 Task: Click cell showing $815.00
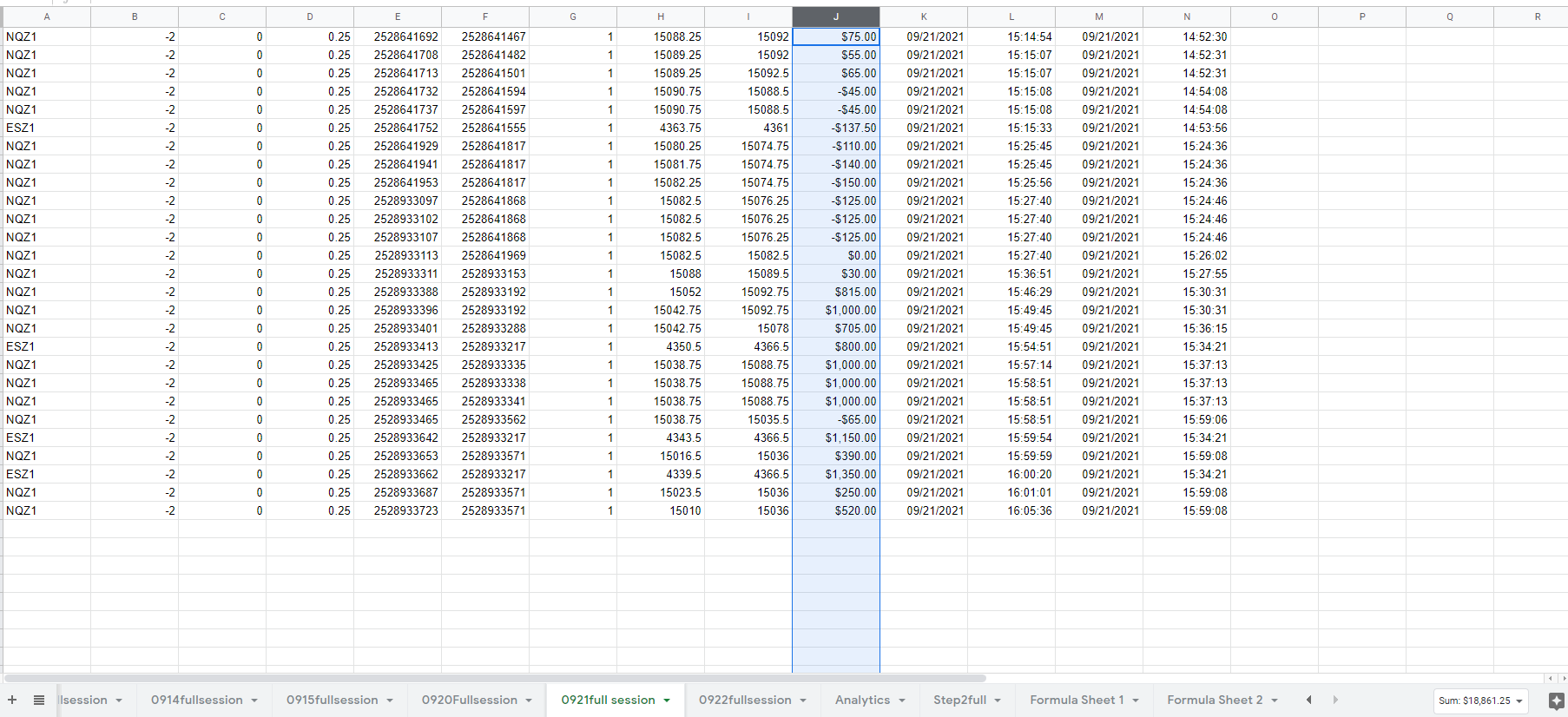click(836, 292)
